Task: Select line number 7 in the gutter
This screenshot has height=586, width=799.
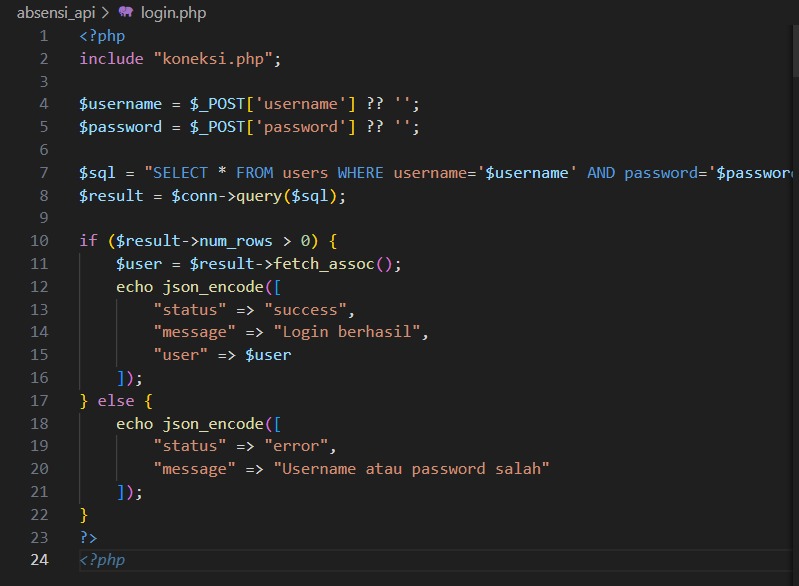Action: tap(43, 173)
